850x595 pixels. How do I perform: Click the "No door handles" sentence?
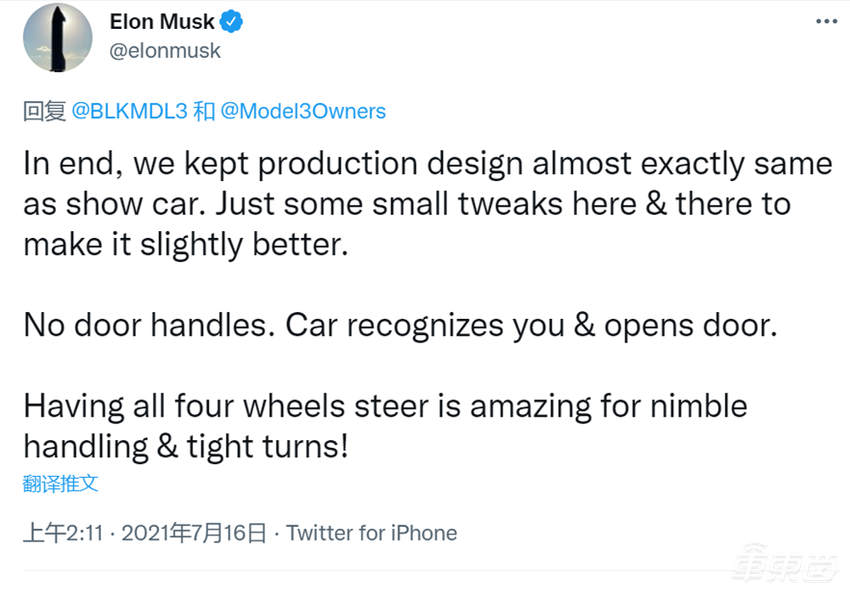[x=148, y=326]
